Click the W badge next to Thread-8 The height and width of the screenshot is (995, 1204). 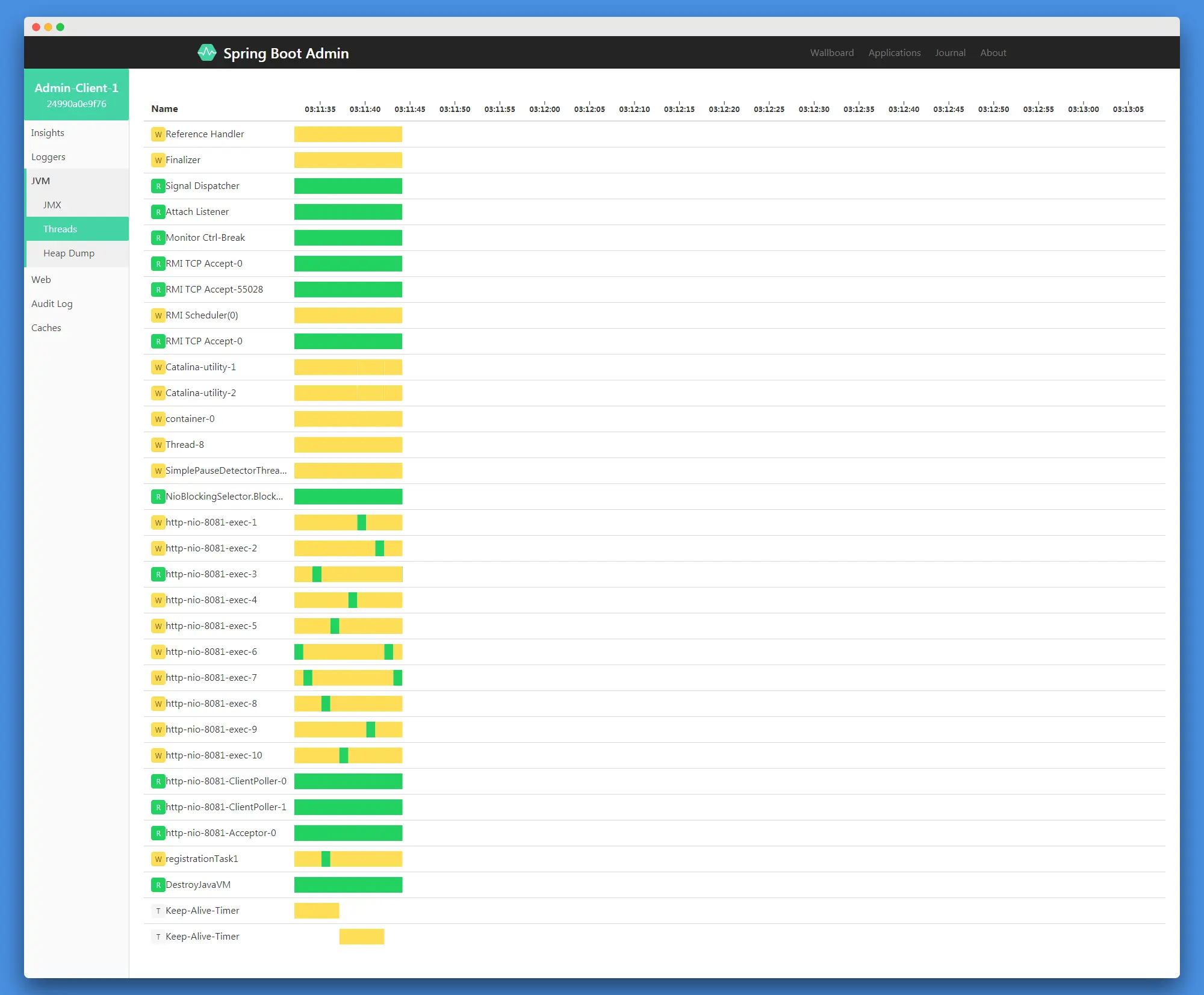158,445
